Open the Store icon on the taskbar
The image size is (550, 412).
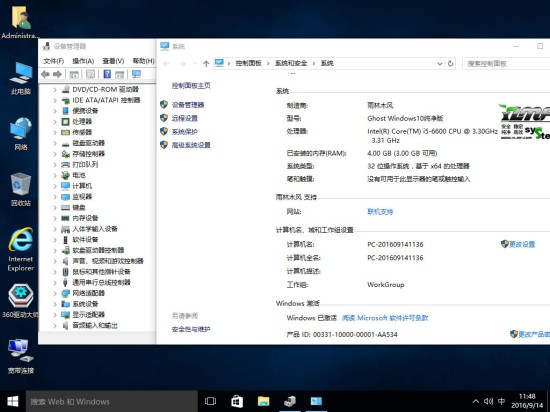pyautogui.click(x=237, y=401)
